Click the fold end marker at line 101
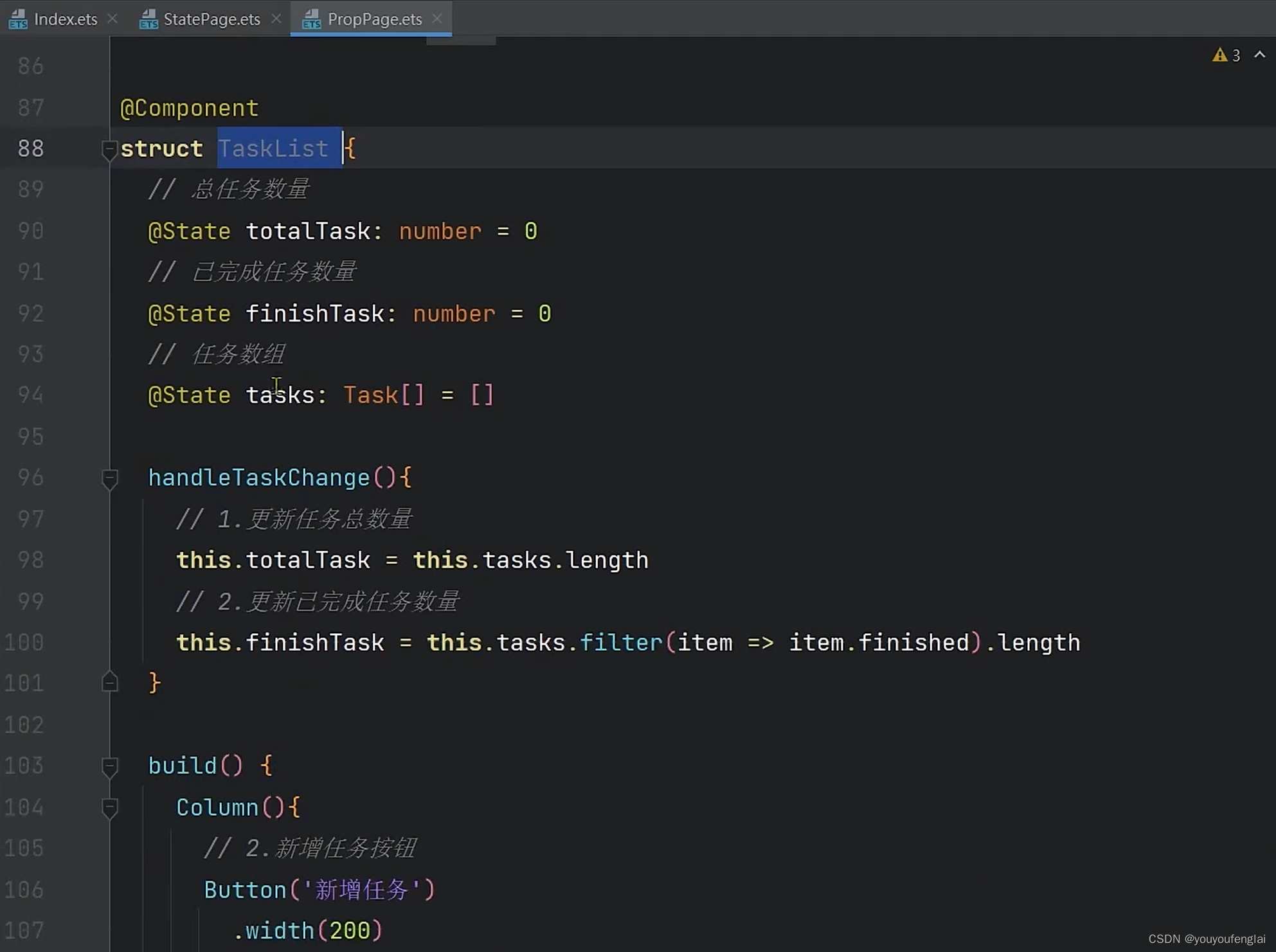 (109, 682)
